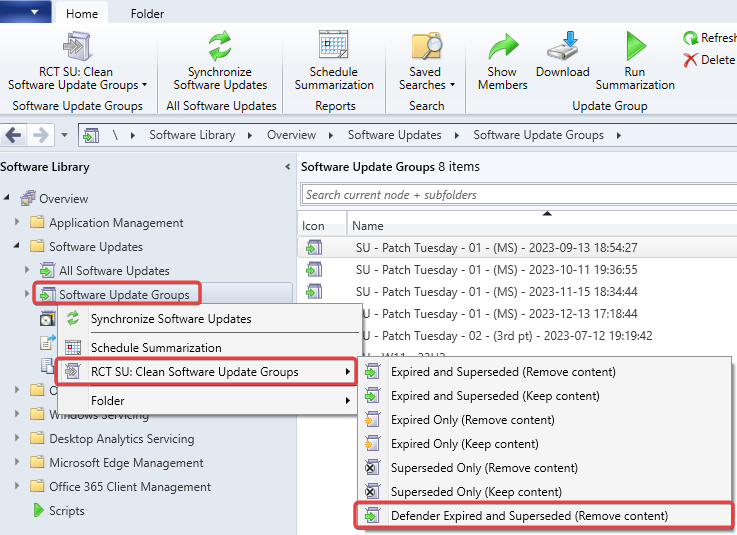This screenshot has height=535, width=737.
Task: Select Office 365 Client Management tree node
Action: pyautogui.click(x=130, y=487)
